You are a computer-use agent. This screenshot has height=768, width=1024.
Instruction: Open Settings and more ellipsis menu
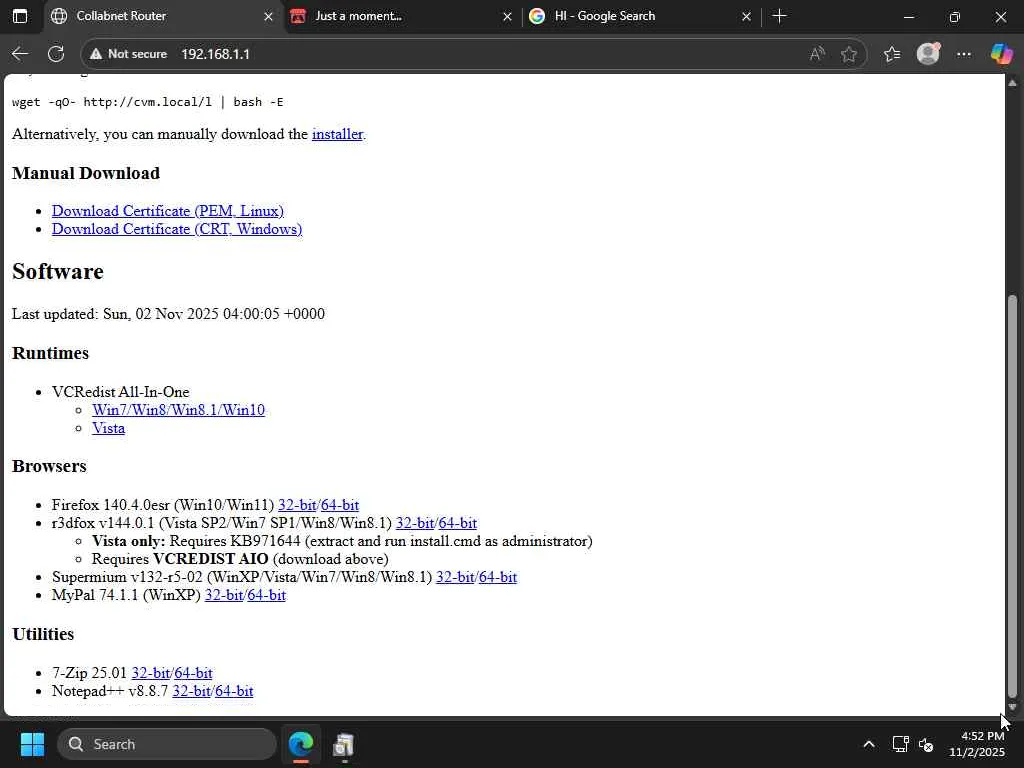click(x=964, y=54)
